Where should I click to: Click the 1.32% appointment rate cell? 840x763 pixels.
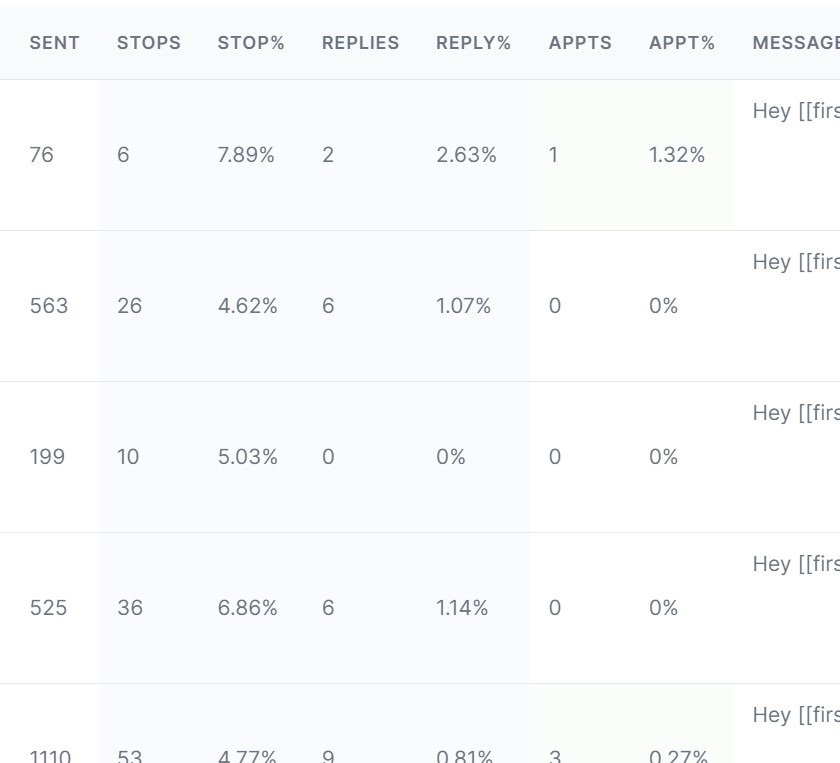[x=677, y=155]
